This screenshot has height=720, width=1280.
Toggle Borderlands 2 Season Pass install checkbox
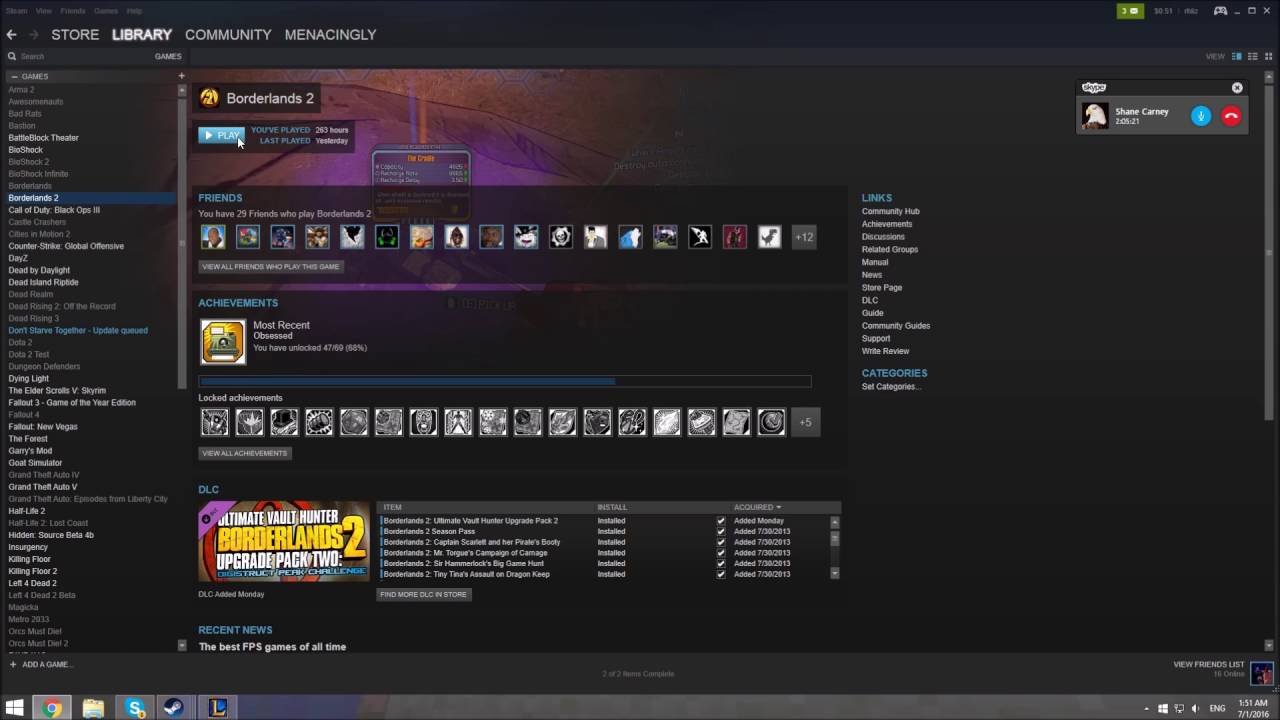pos(721,532)
